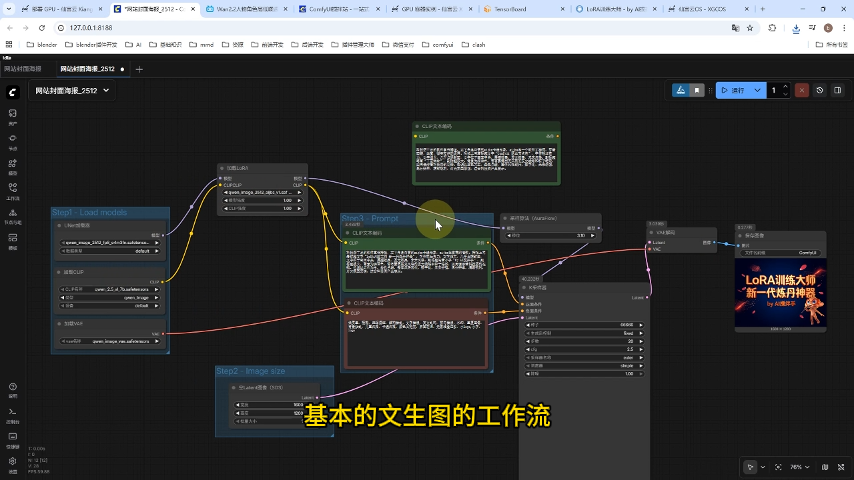Image resolution: width=854 pixels, height=480 pixels.
Task: Activate the select mode cursor icon
Action: (x=750, y=467)
